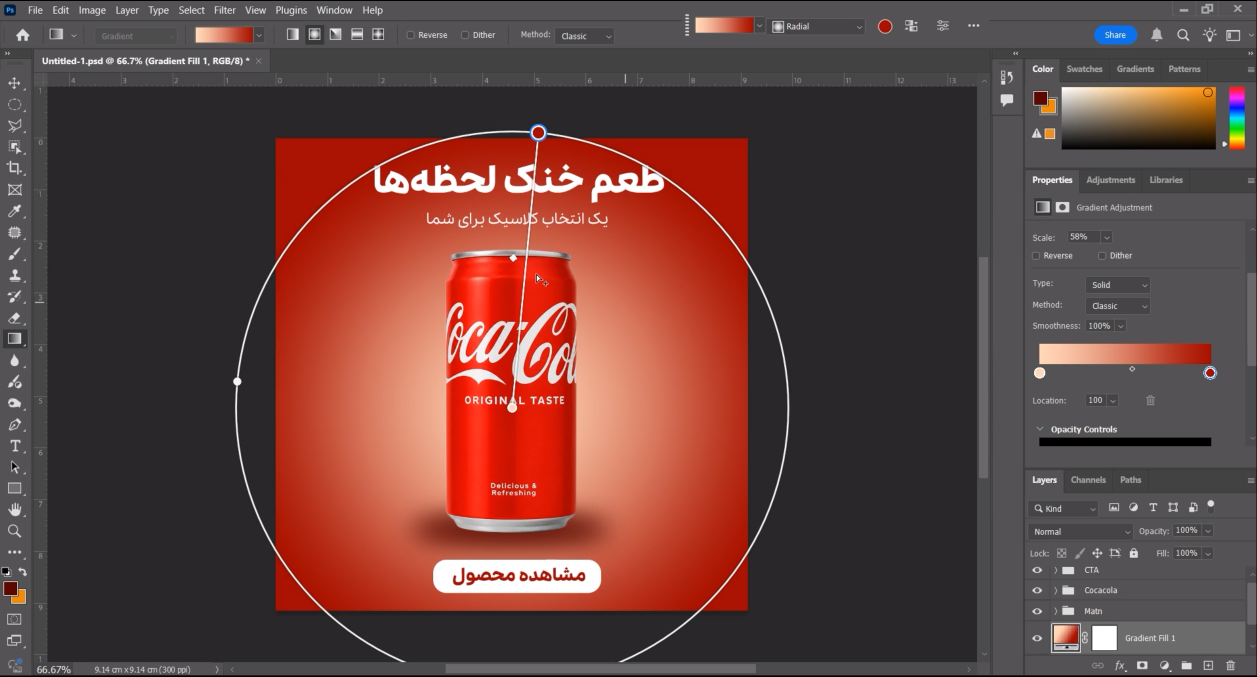This screenshot has height=677, width=1257.
Task: Click the Search magnifier icon
Action: 1183,35
